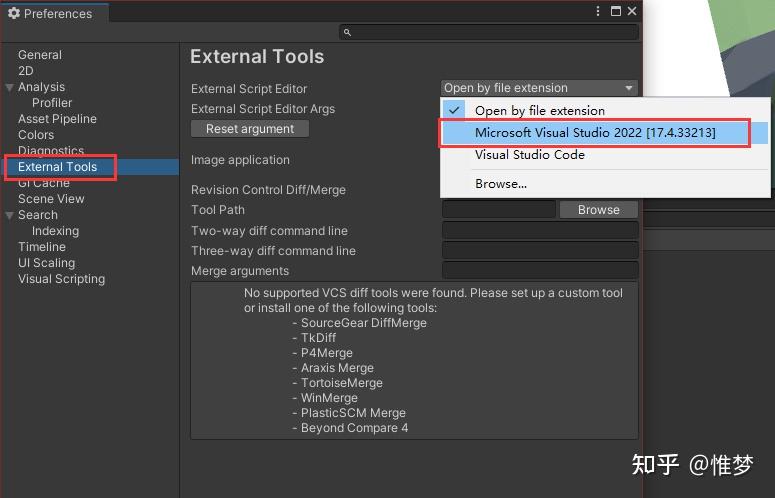Click the search magnifier icon

347,32
